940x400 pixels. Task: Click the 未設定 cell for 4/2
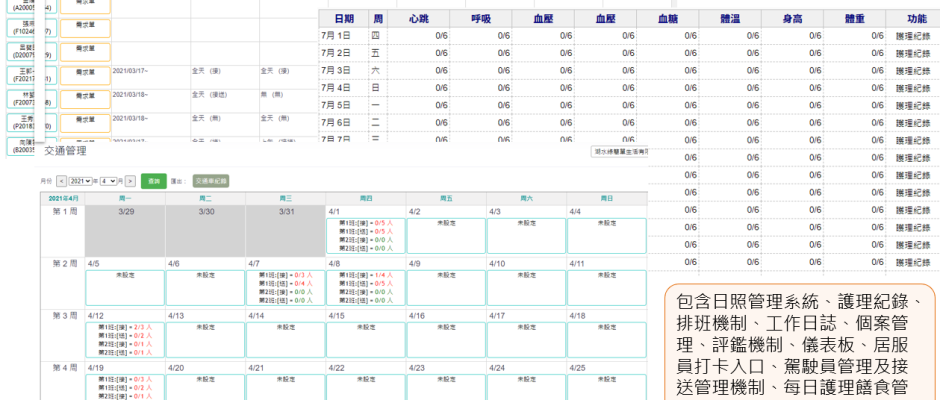tap(445, 235)
